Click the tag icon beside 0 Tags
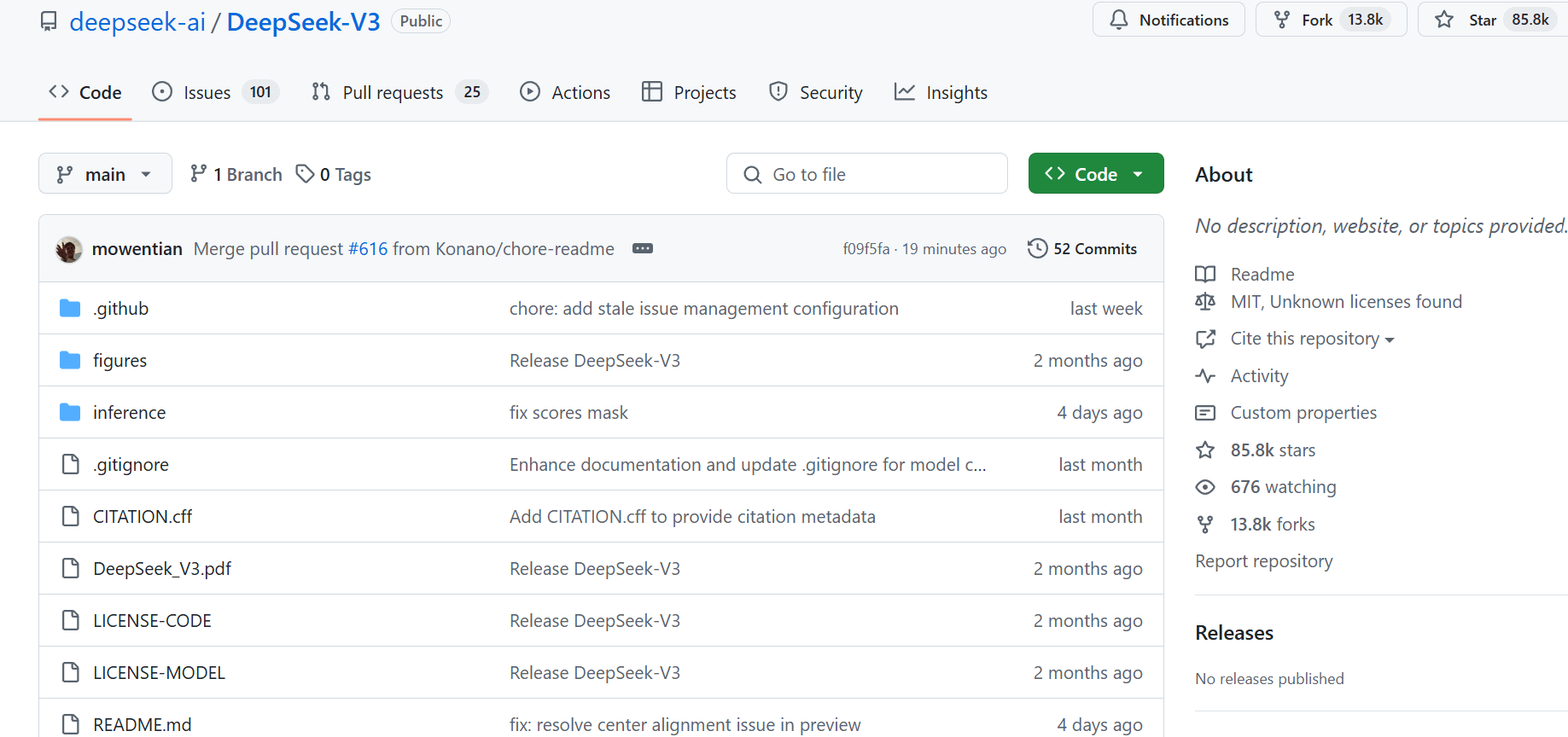This screenshot has height=737, width=1568. click(x=305, y=174)
